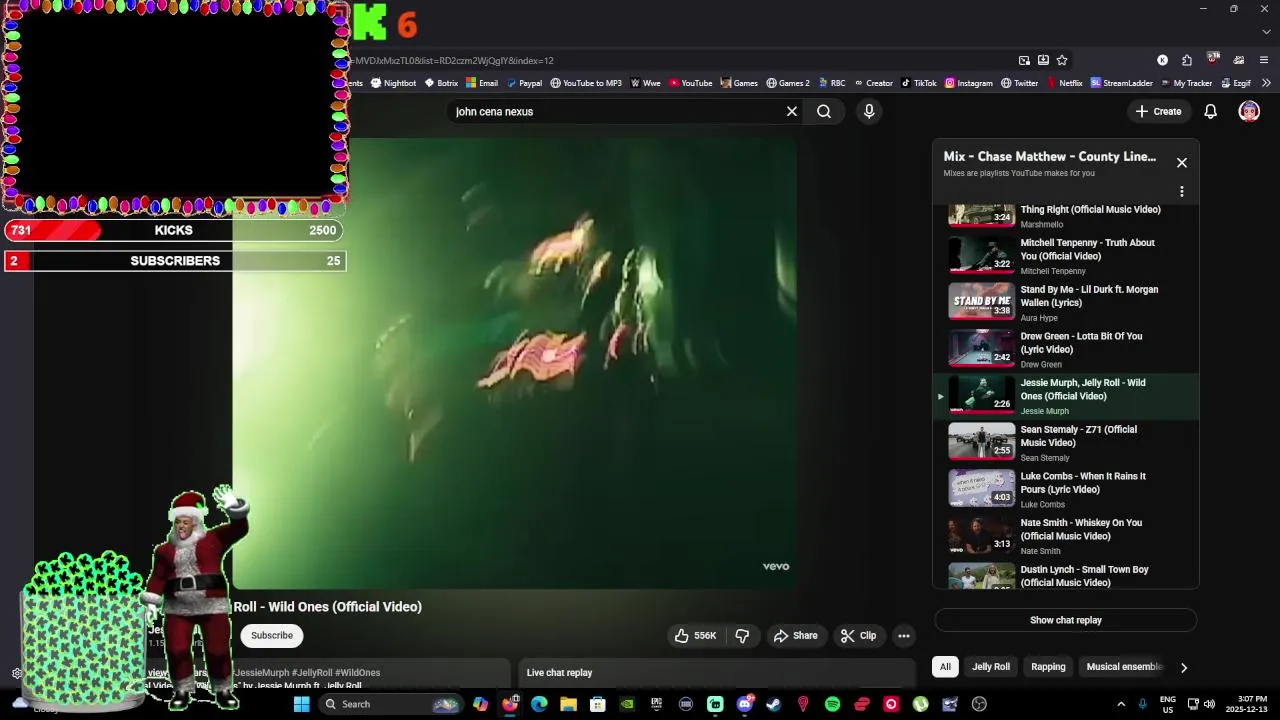Show more bookmarks chevron

pyautogui.click(x=1266, y=83)
